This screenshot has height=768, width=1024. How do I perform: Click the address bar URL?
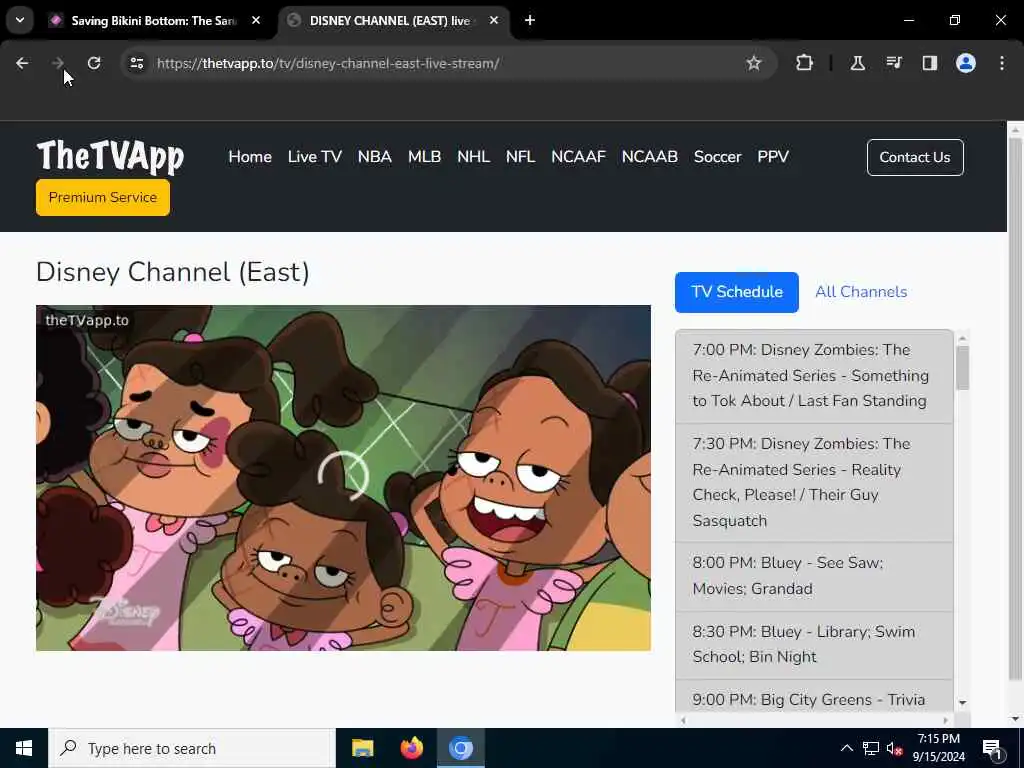pyautogui.click(x=328, y=63)
